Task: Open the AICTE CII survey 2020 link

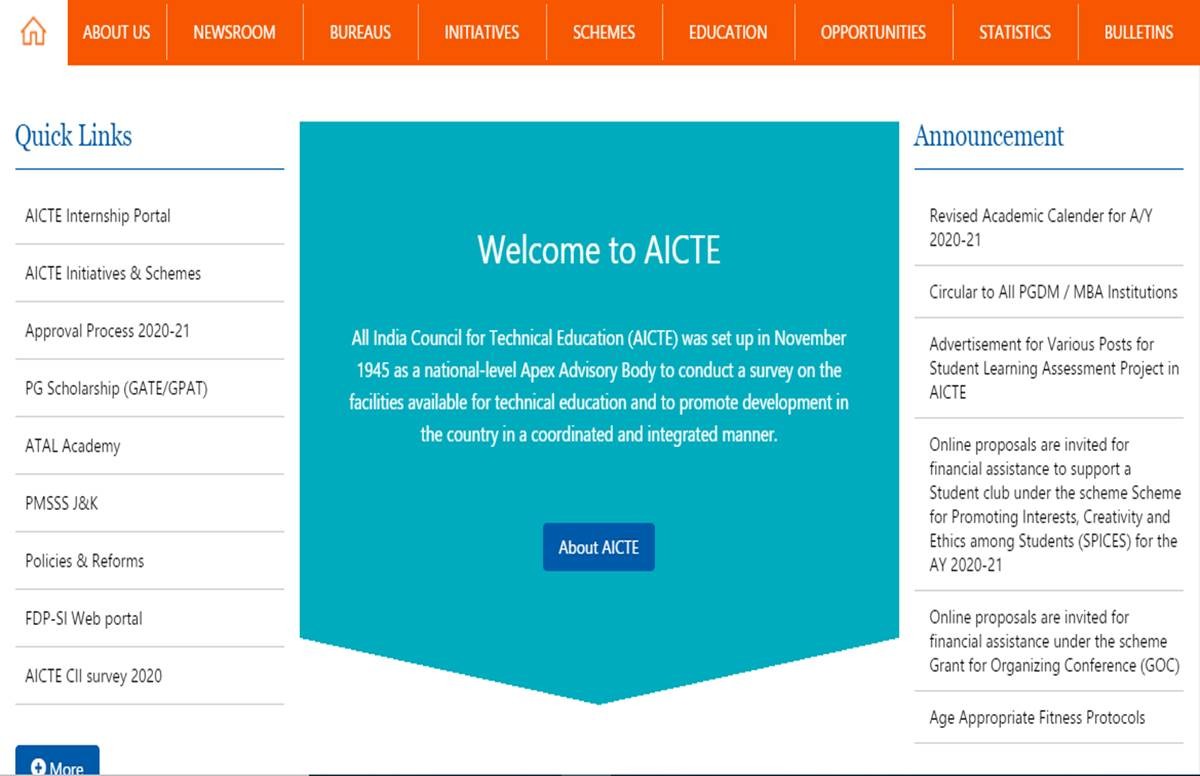Action: click(x=93, y=676)
